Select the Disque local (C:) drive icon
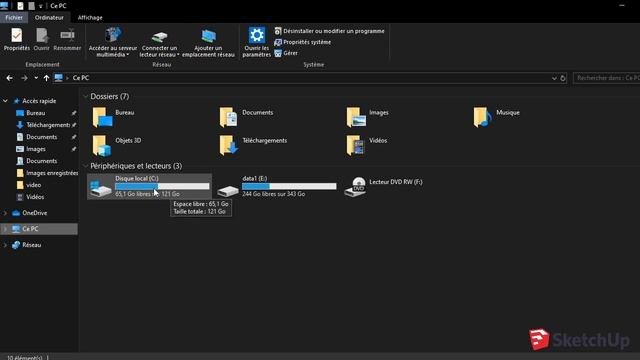Screen dimensions: 640x360 [x=100, y=189]
